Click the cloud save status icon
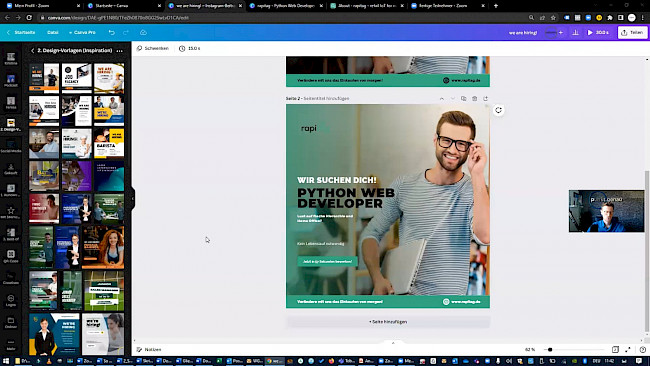This screenshot has height=366, width=650. pos(143,32)
